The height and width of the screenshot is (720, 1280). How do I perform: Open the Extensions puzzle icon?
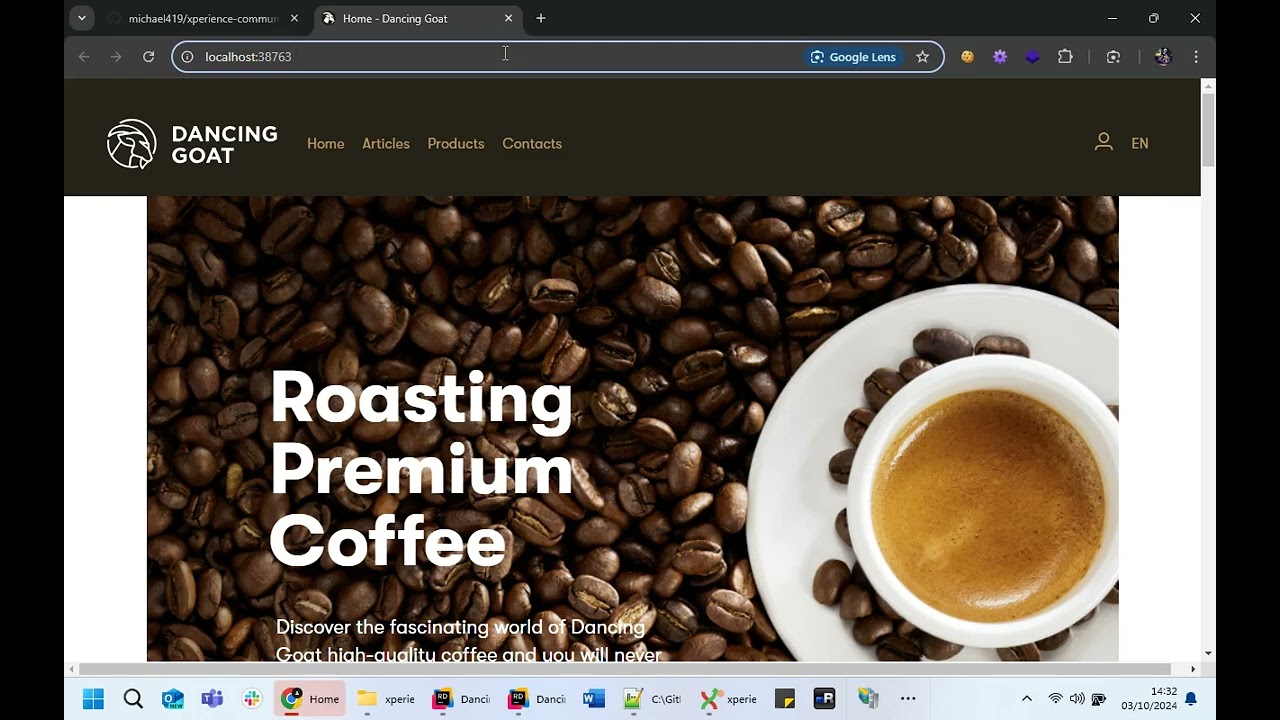click(x=1065, y=57)
